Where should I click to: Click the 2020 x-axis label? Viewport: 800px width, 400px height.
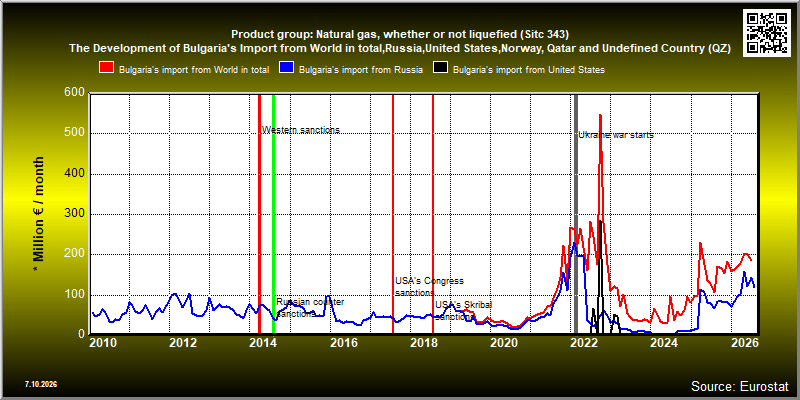tap(504, 343)
